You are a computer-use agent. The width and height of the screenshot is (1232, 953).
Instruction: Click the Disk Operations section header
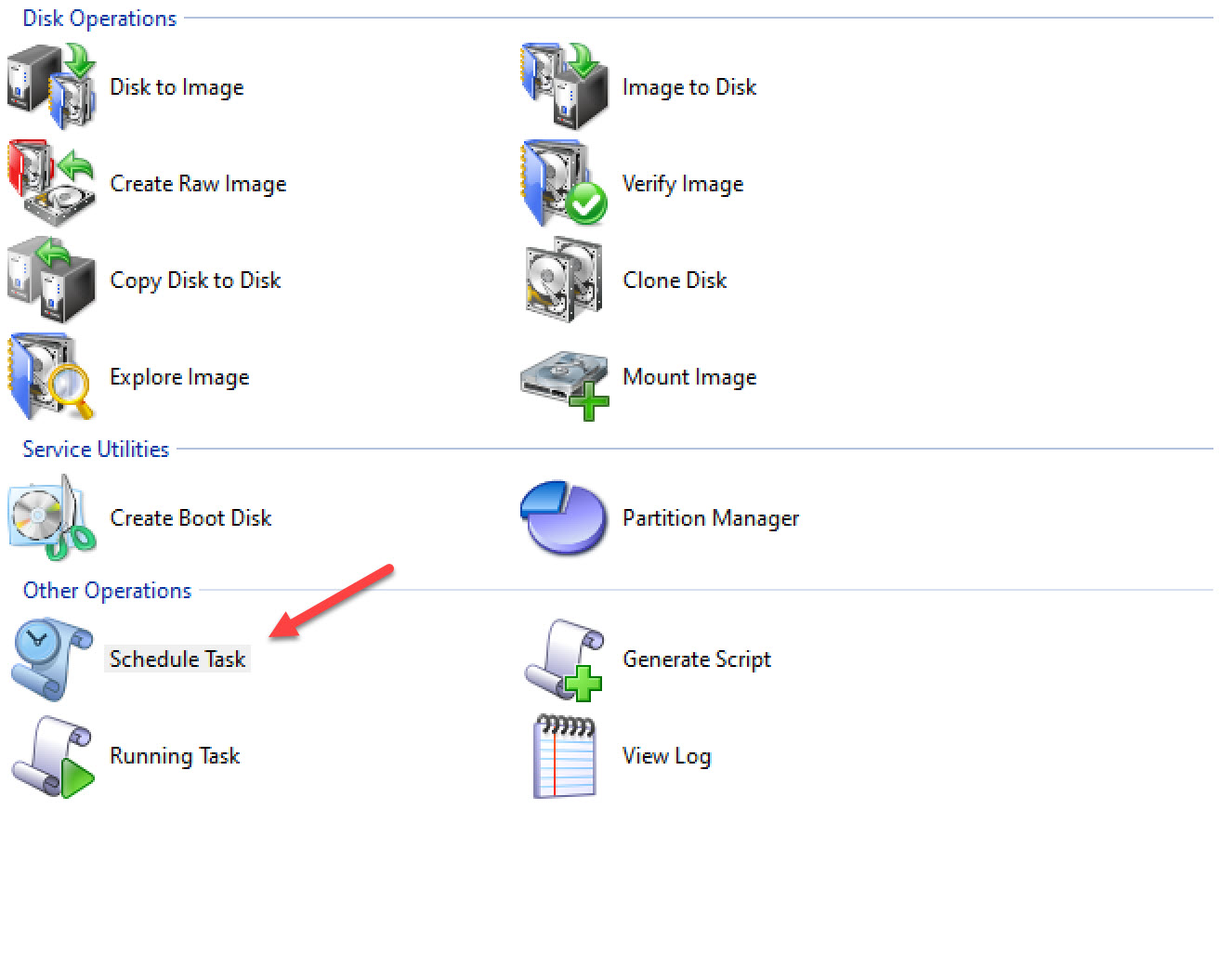click(99, 19)
